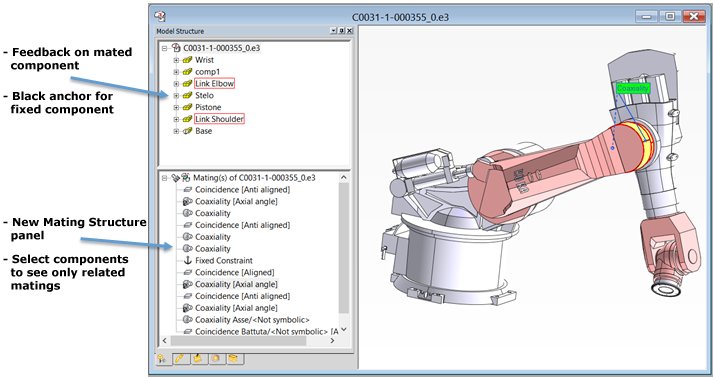713x377 pixels.
Task: Collapse the C0031-1-000355_0.e3 root node
Action: (165, 48)
